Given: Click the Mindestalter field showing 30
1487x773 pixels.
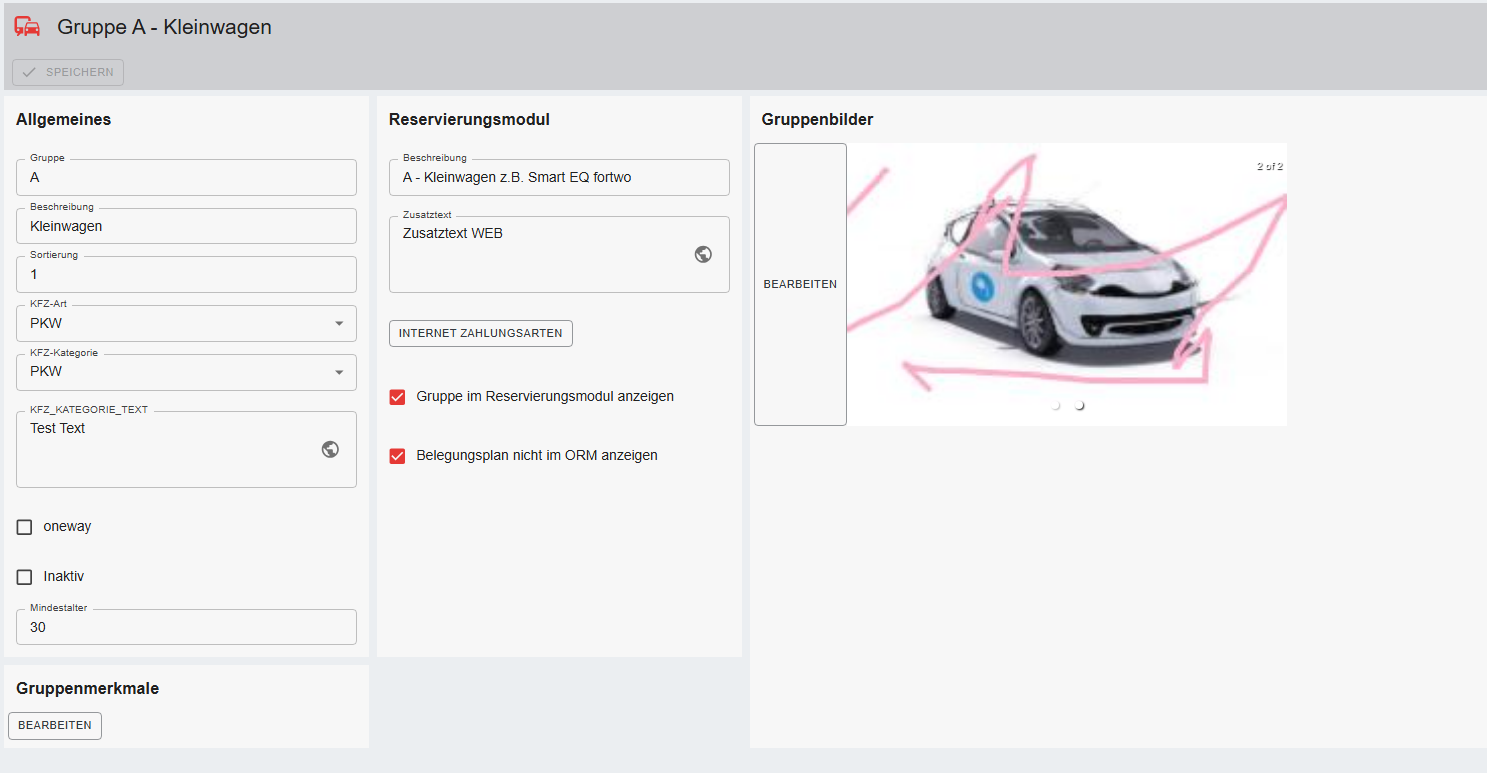Looking at the screenshot, I should point(186,628).
